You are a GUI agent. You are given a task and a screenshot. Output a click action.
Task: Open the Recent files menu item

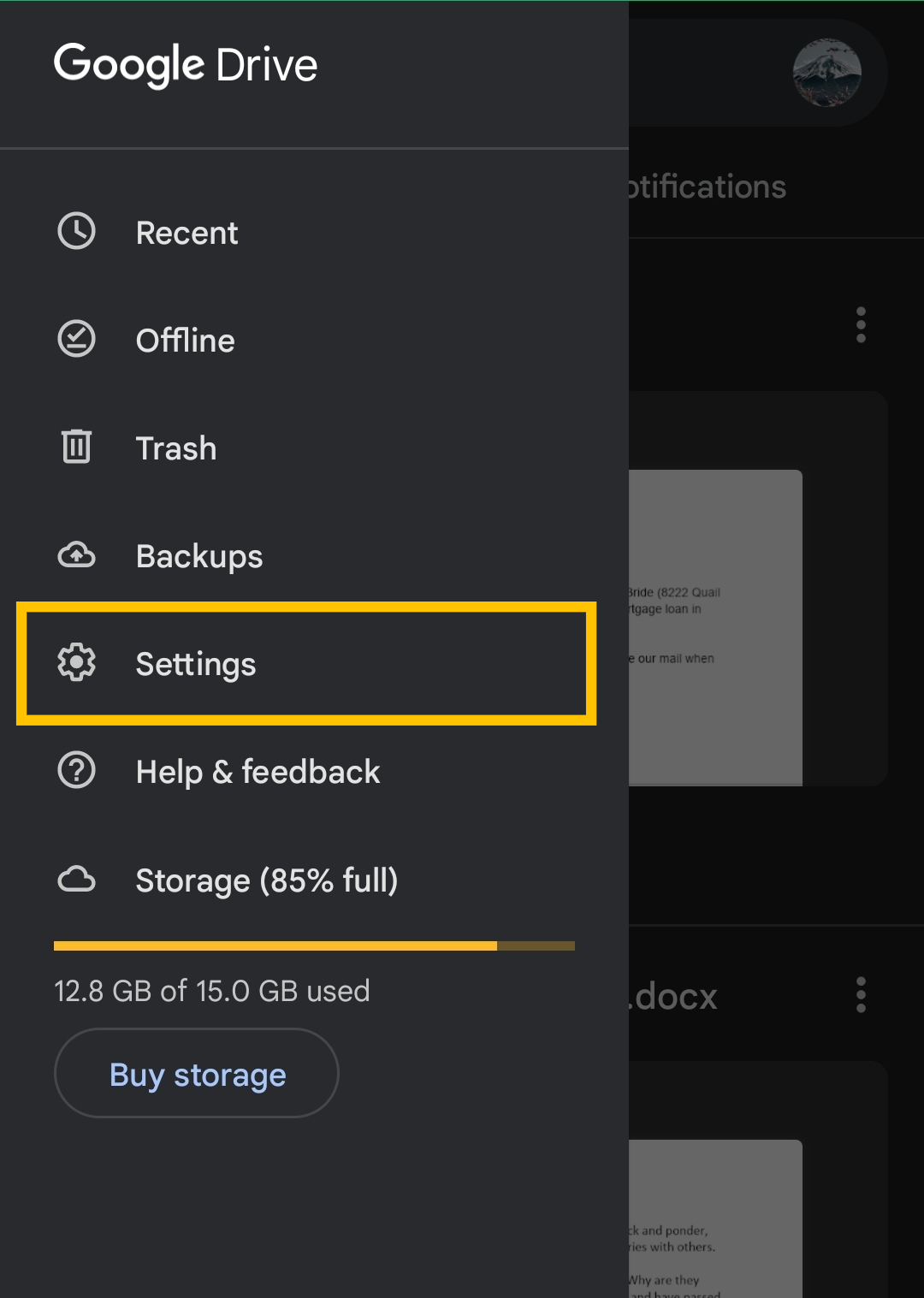187,233
